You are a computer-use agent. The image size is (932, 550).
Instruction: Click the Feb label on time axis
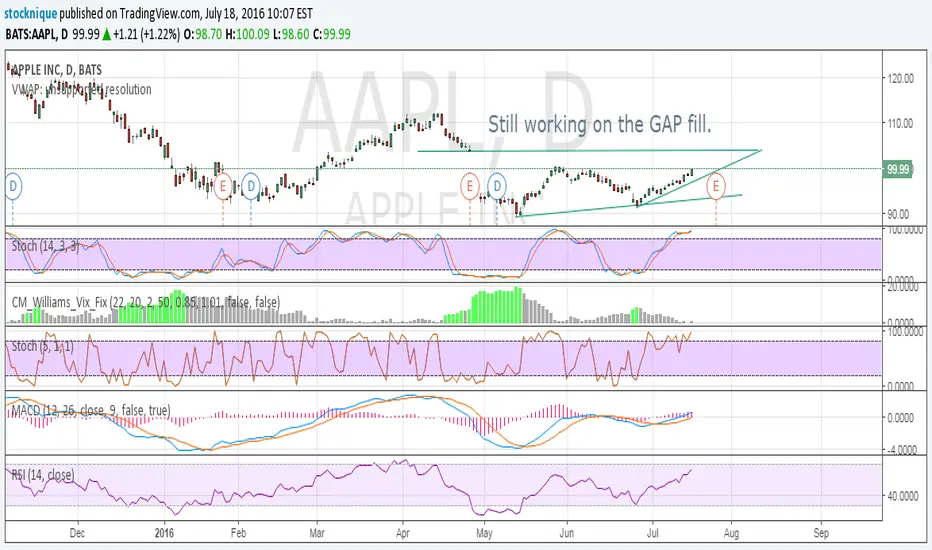point(238,533)
